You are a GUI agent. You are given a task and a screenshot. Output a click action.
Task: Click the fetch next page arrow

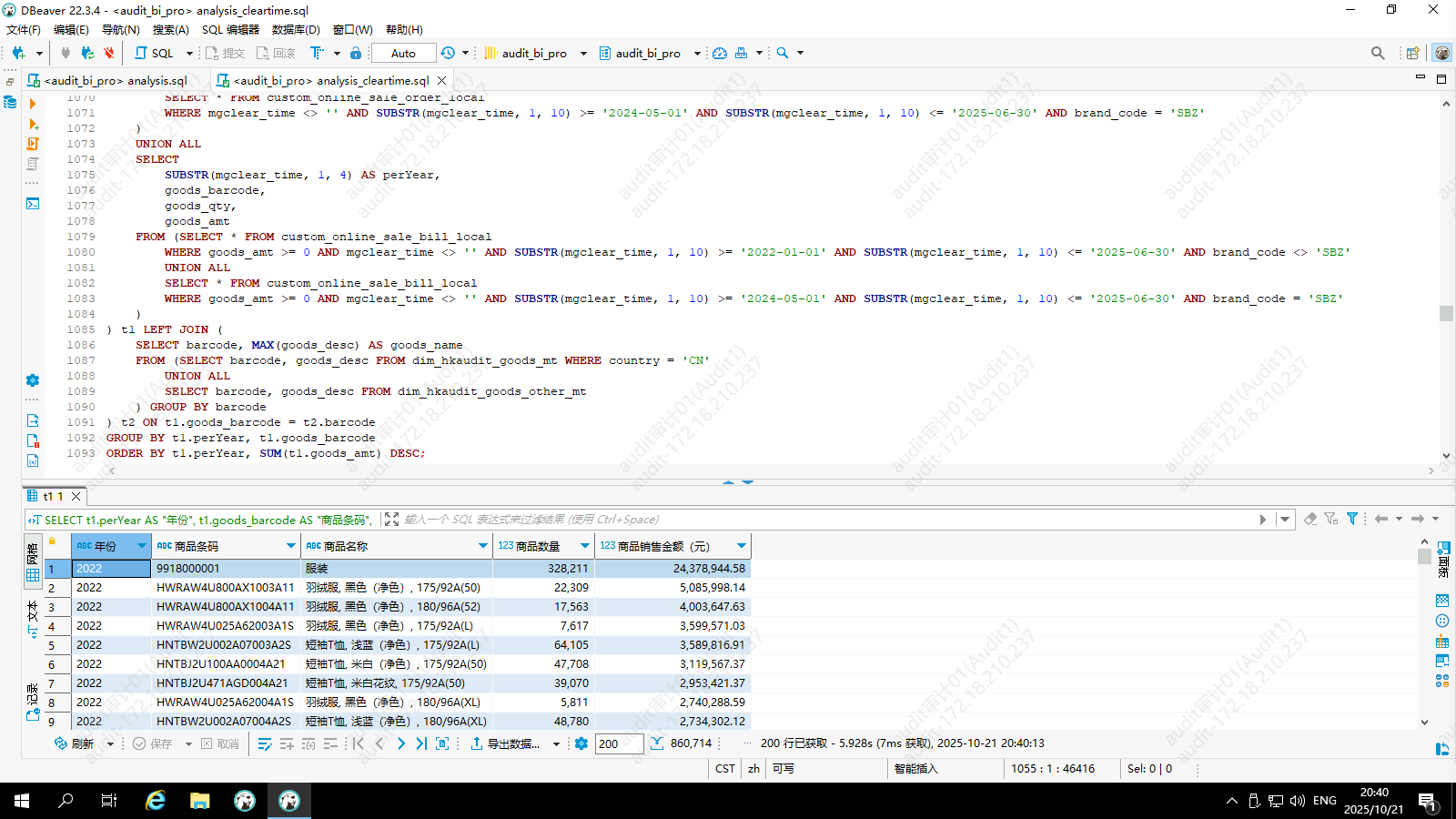[401, 743]
